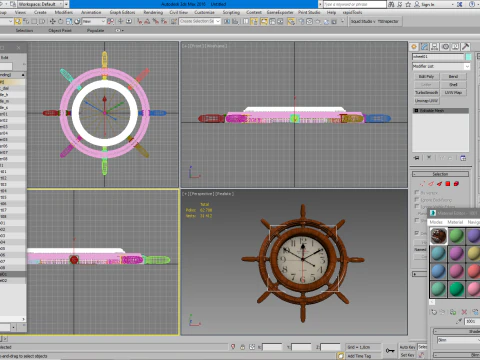The width and height of the screenshot is (480, 360).
Task: Open the Create command panel tab
Action: click(414, 47)
